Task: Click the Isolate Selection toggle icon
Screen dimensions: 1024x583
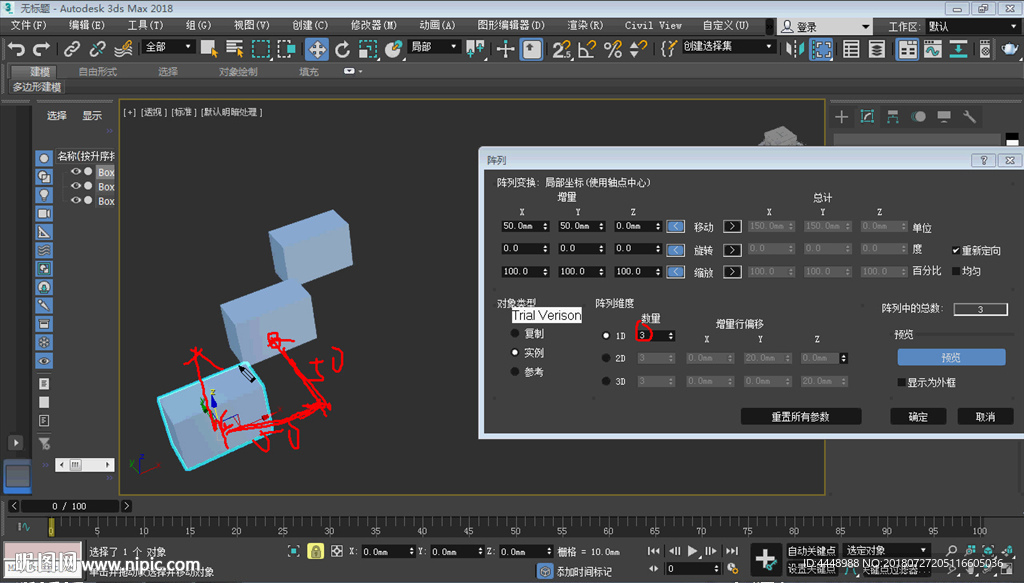Action: click(x=293, y=551)
